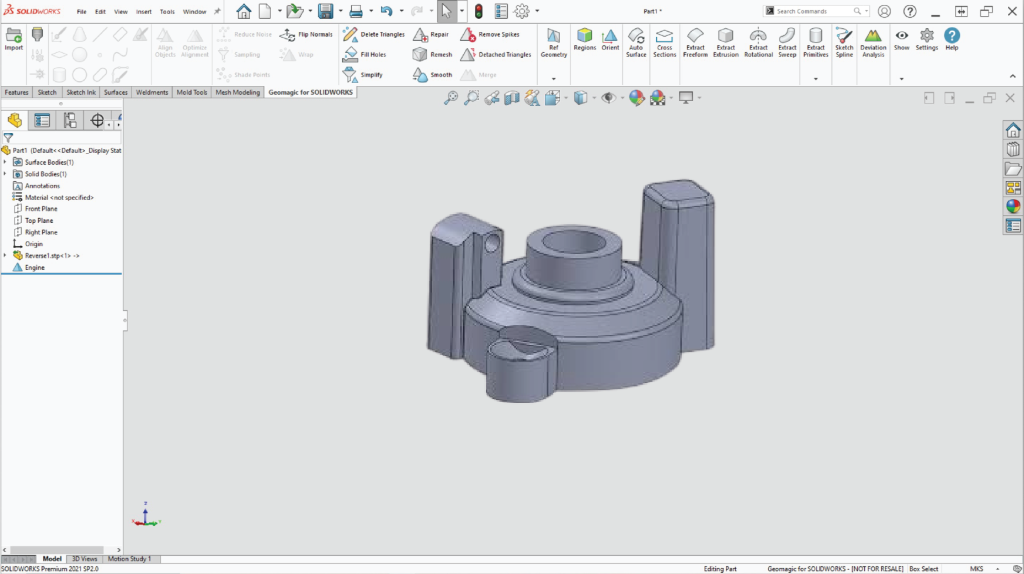The height and width of the screenshot is (574, 1024).
Task: Click the Cross Sections icon
Action: click(664, 40)
